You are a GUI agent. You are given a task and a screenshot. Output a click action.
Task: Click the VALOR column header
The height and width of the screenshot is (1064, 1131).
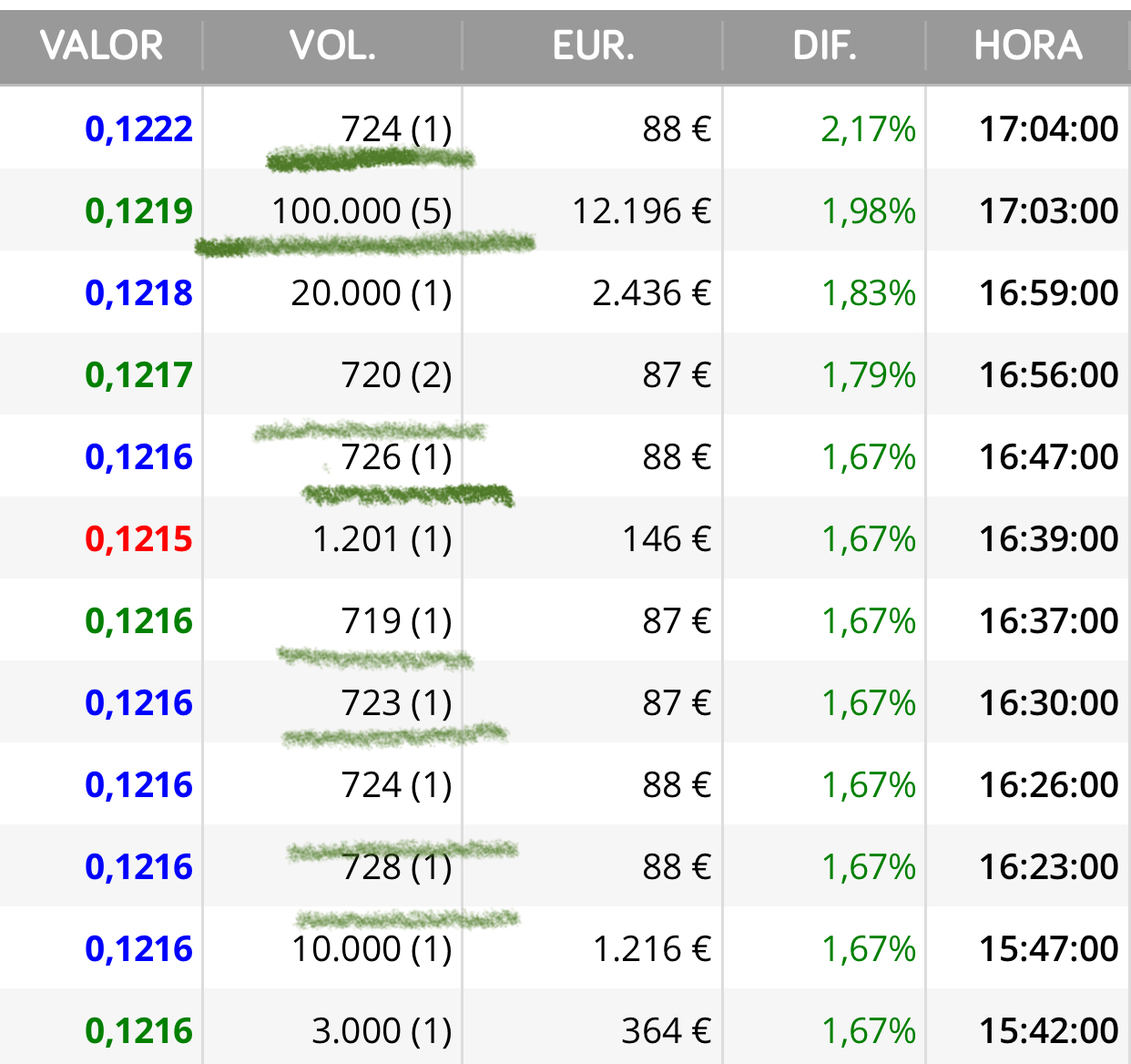pyautogui.click(x=101, y=46)
